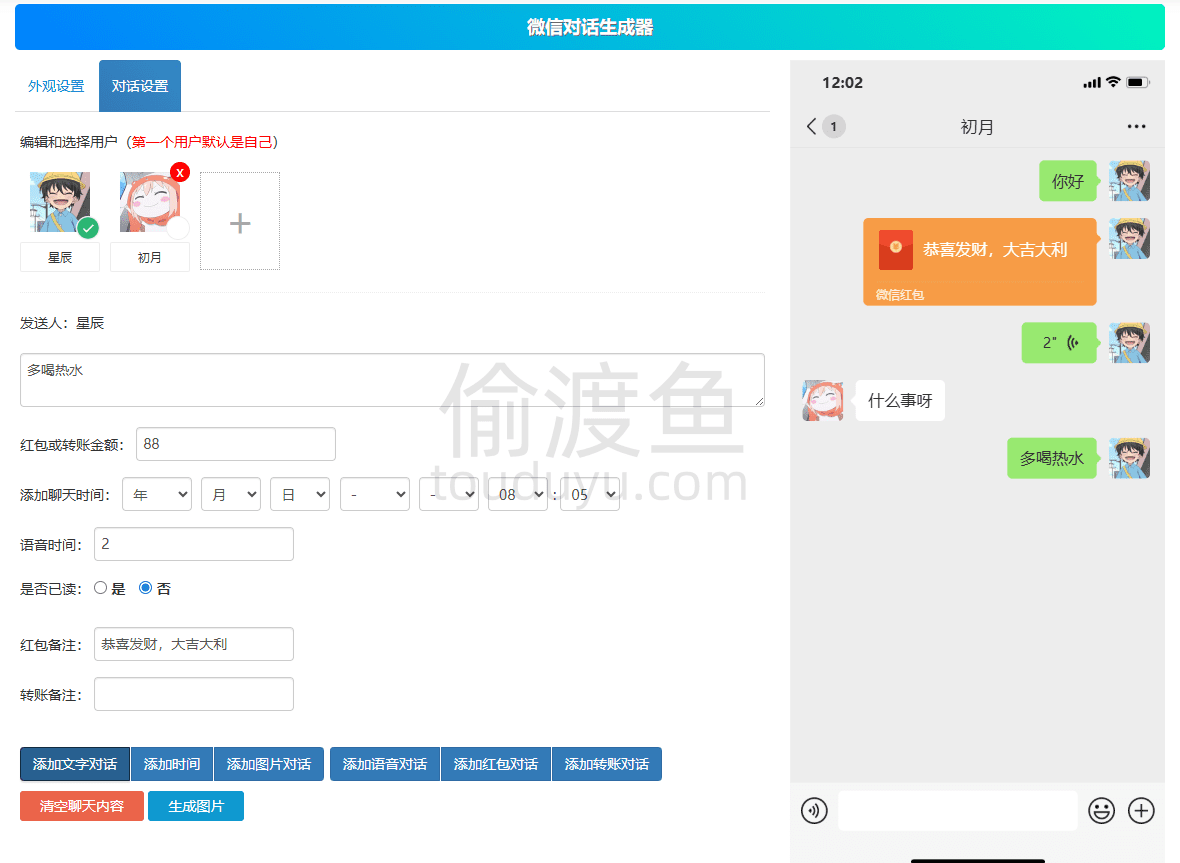Select the 初月 user avatar

click(x=150, y=202)
